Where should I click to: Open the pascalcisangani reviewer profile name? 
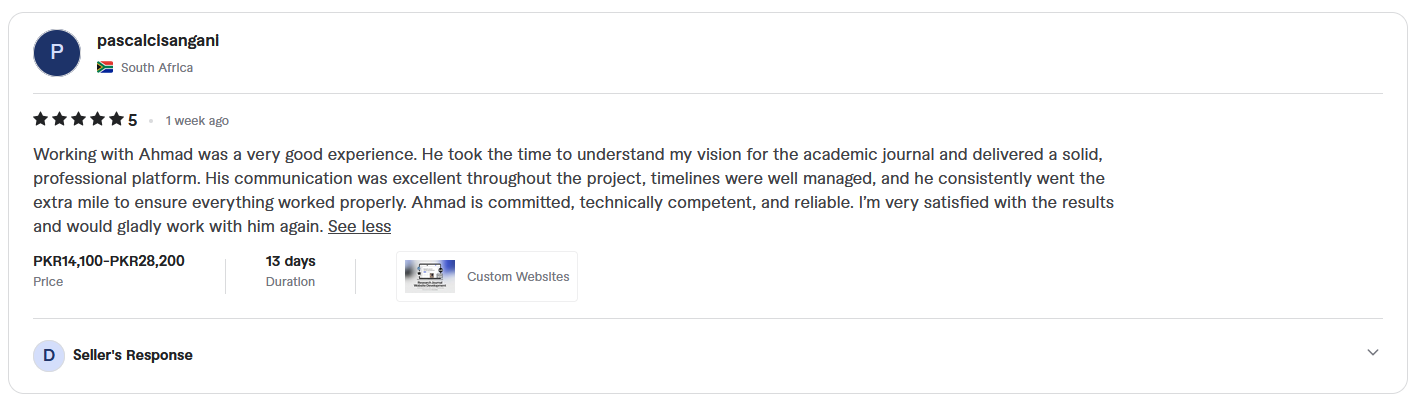pos(158,41)
